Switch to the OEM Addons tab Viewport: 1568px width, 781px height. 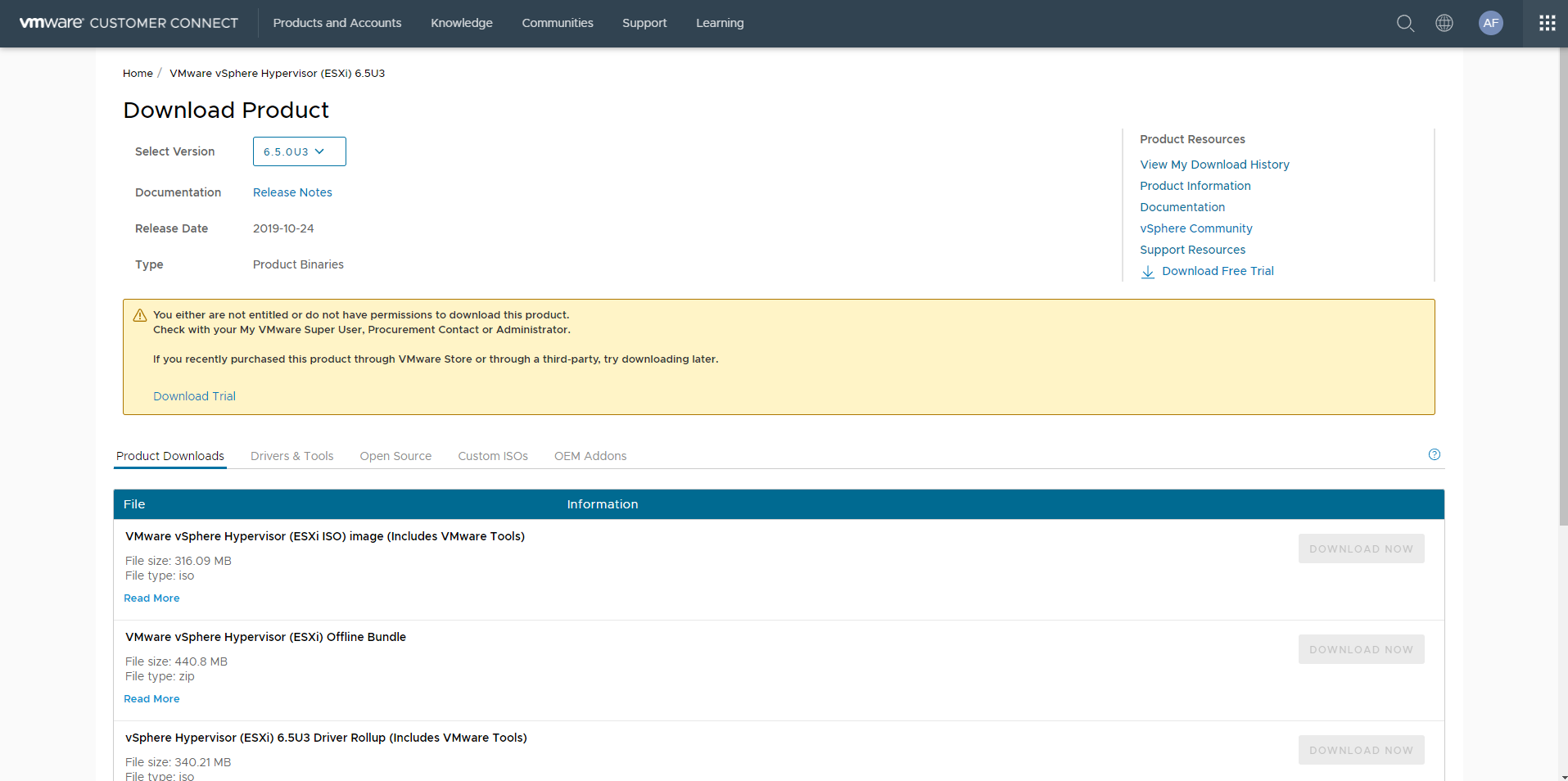coord(590,456)
